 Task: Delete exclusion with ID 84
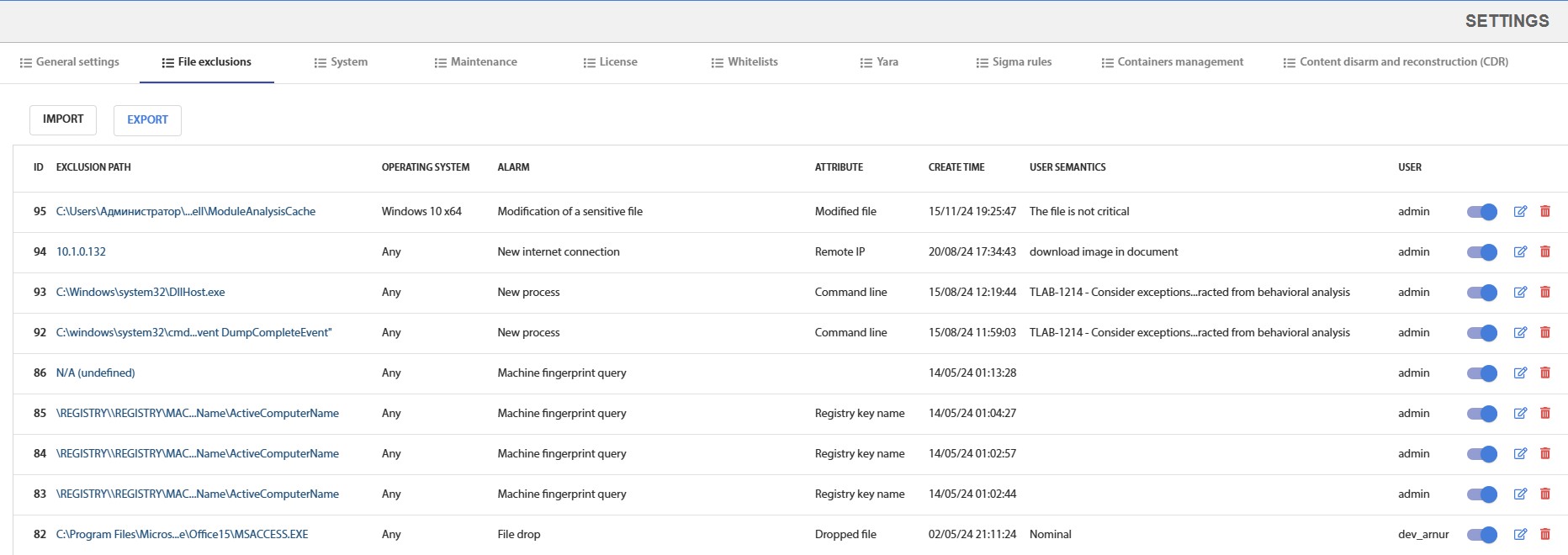coord(1545,454)
